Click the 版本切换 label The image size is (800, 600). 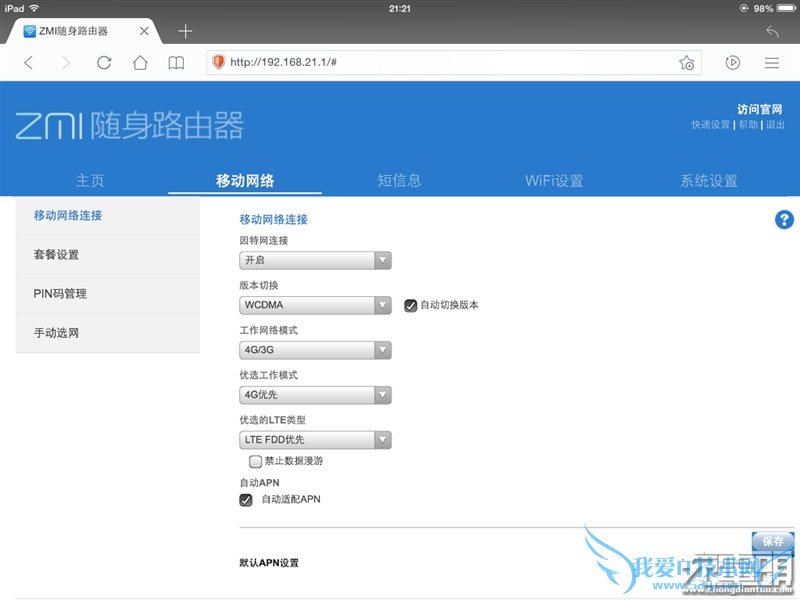259,285
